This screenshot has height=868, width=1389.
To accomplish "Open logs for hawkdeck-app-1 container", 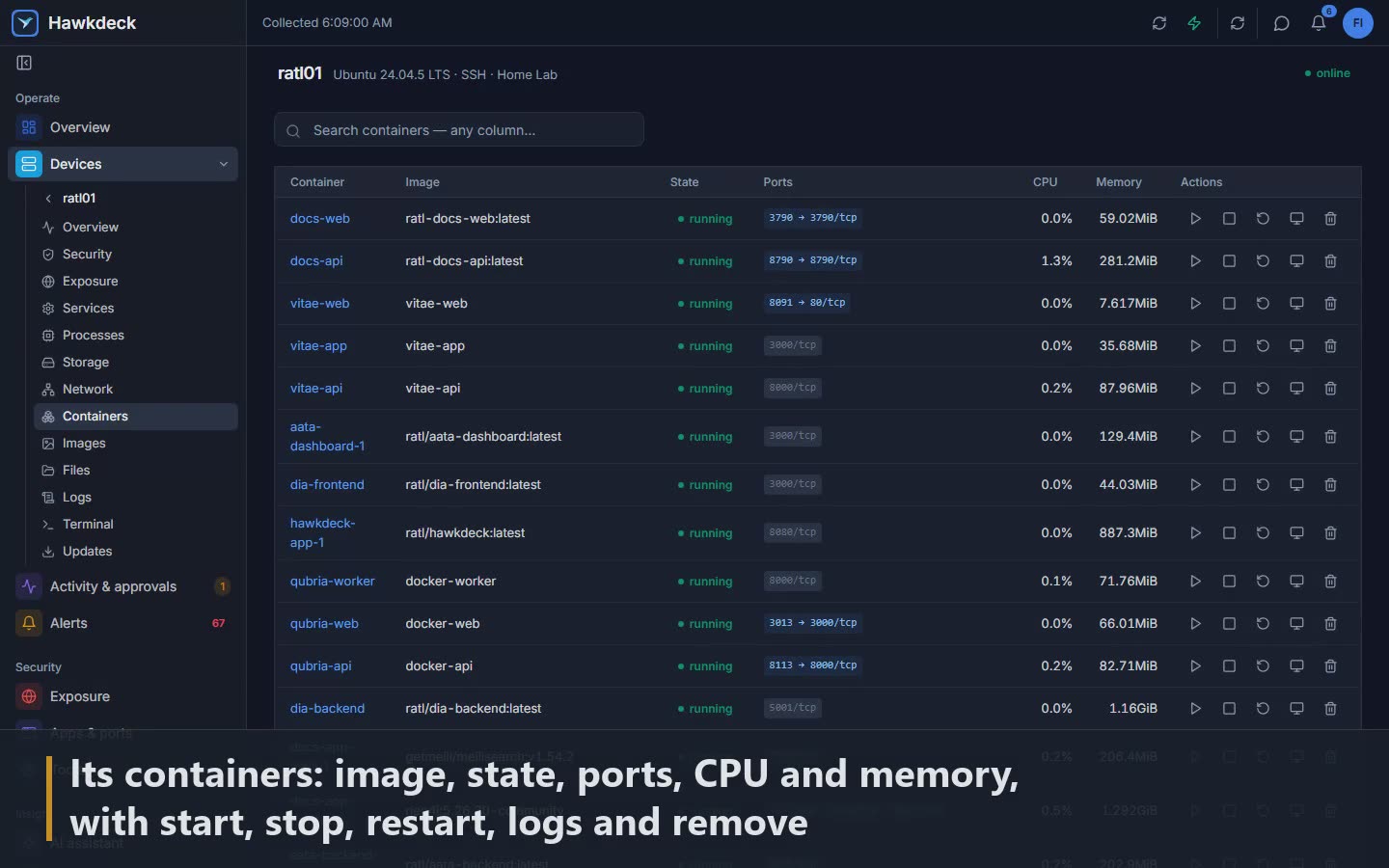I will 1296,533.
